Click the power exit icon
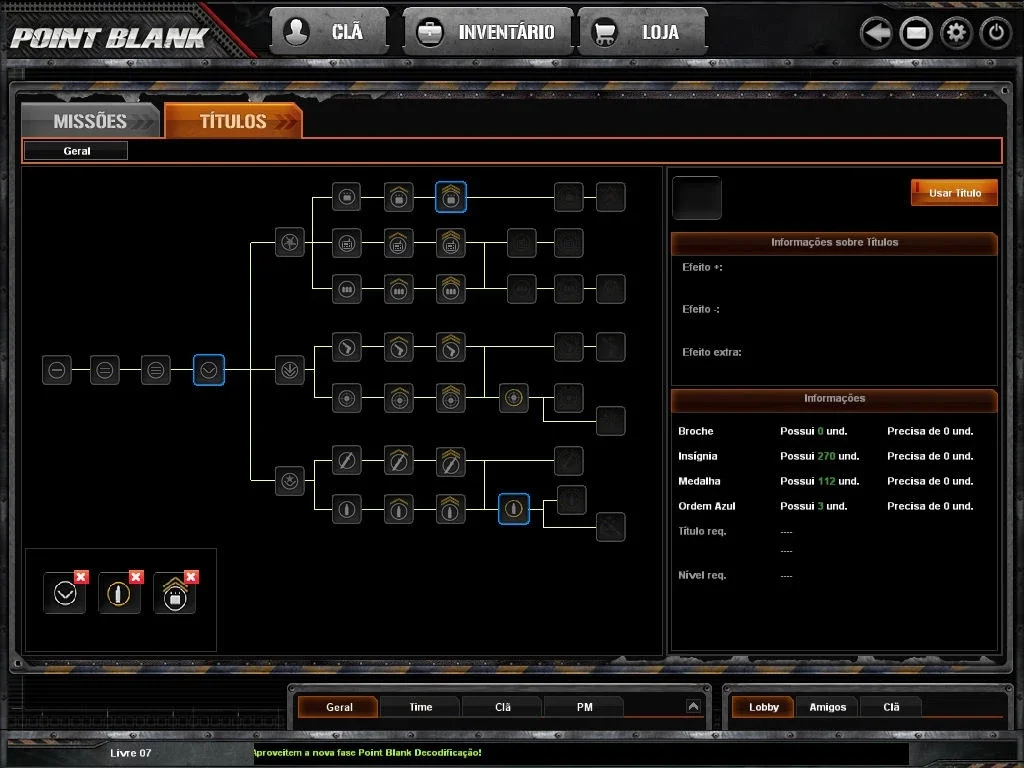The width and height of the screenshot is (1024, 768). (x=996, y=33)
